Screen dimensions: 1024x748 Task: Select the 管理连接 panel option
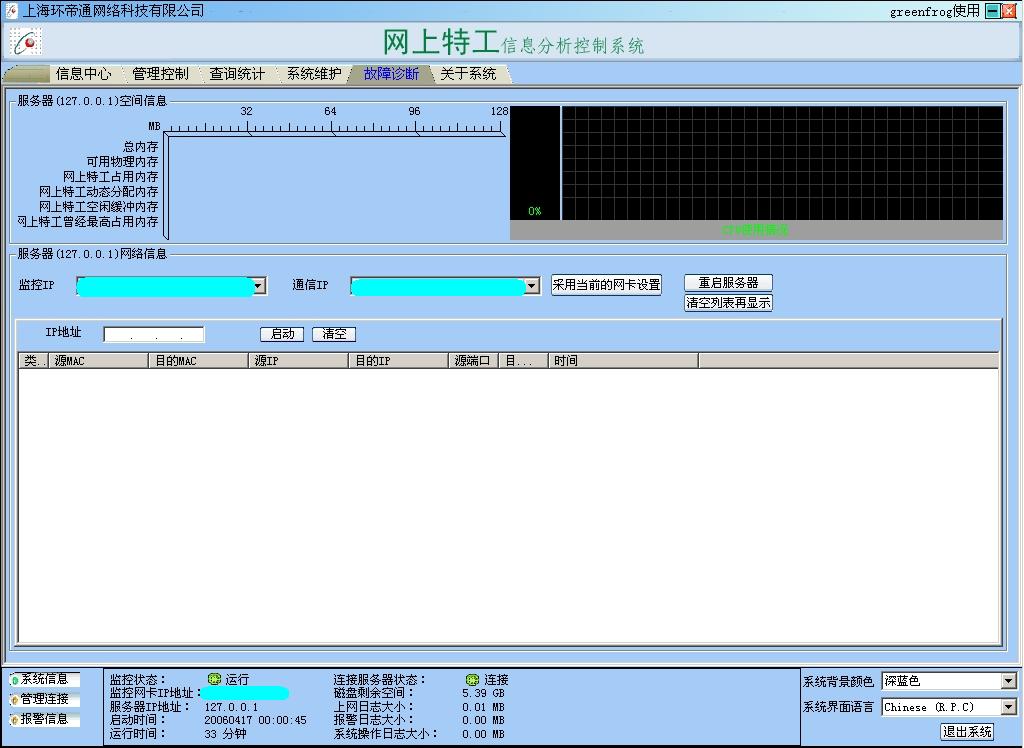pyautogui.click(x=44, y=699)
